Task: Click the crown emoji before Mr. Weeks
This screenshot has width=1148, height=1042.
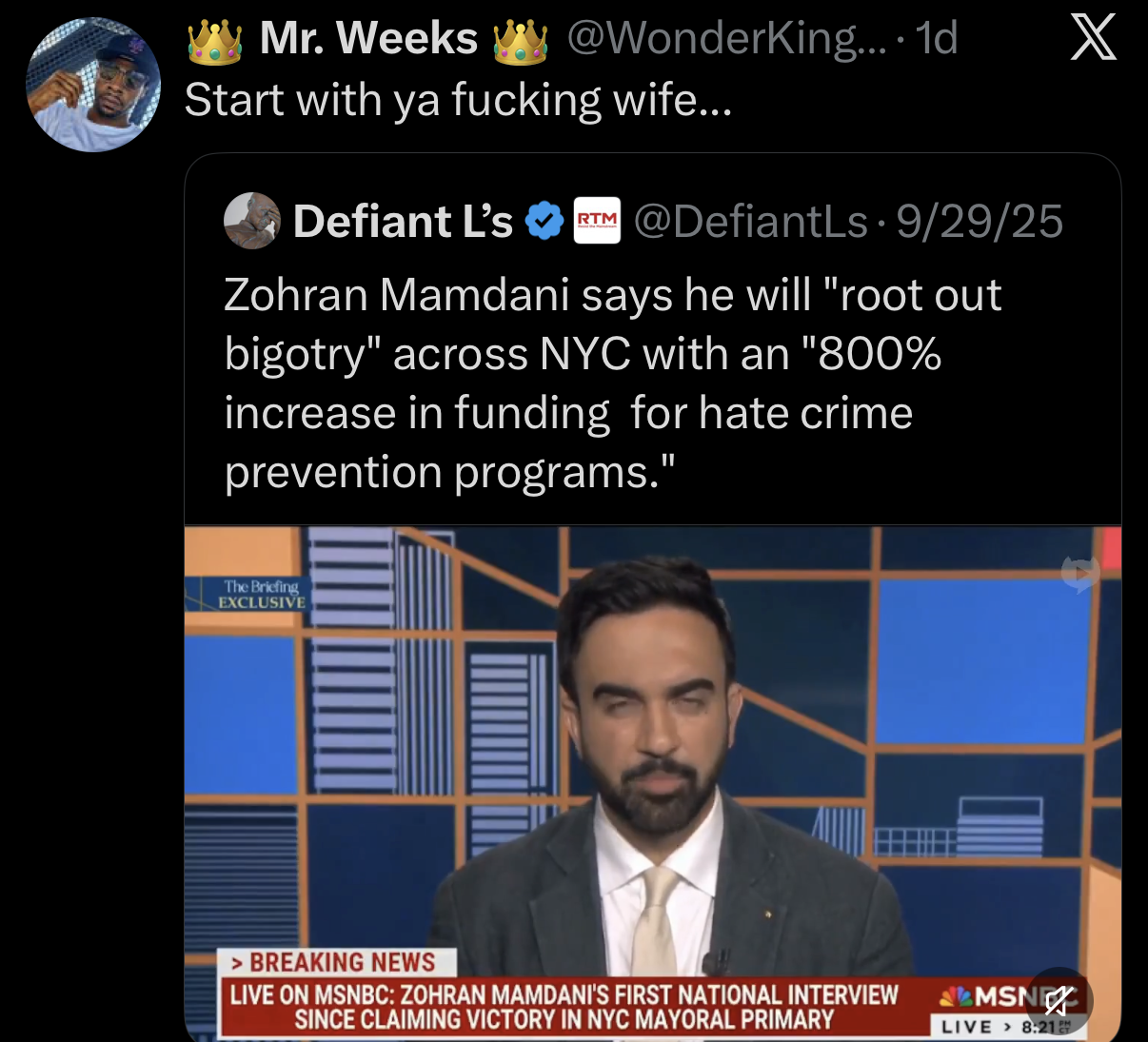Action: pos(215,41)
